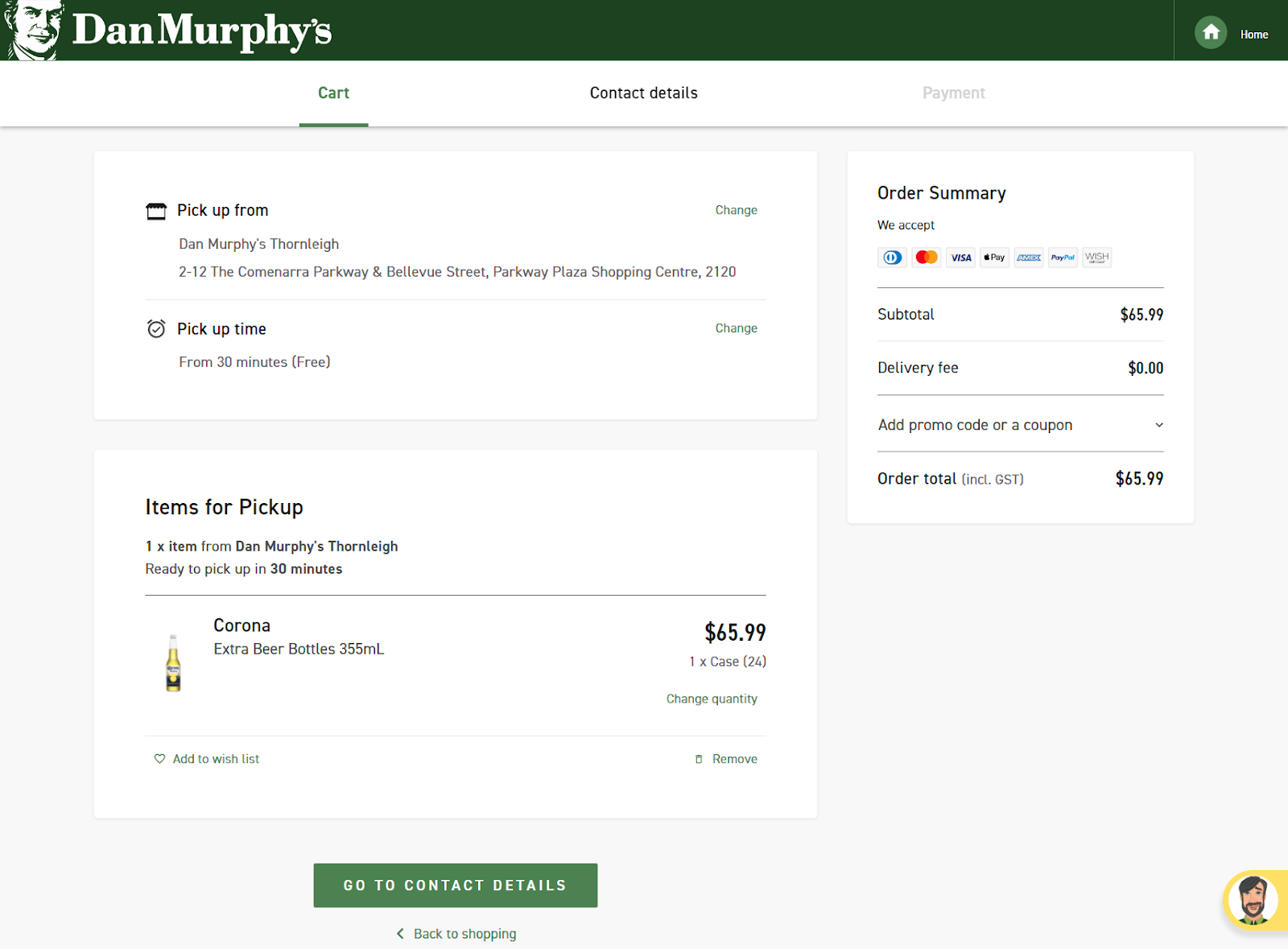The width and height of the screenshot is (1288, 949).
Task: Click the Visa payment icon
Action: pyautogui.click(x=960, y=258)
